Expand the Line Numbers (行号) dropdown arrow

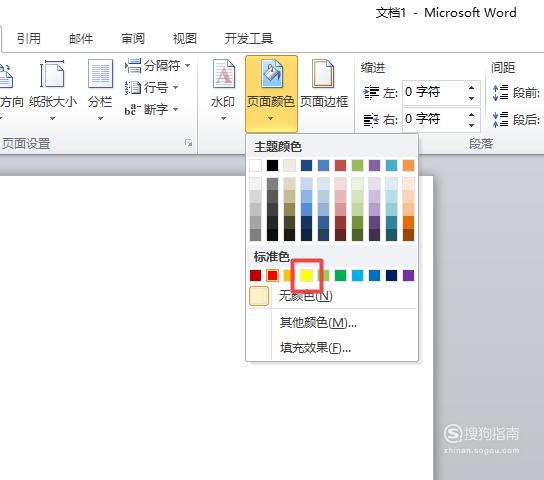[x=176, y=87]
